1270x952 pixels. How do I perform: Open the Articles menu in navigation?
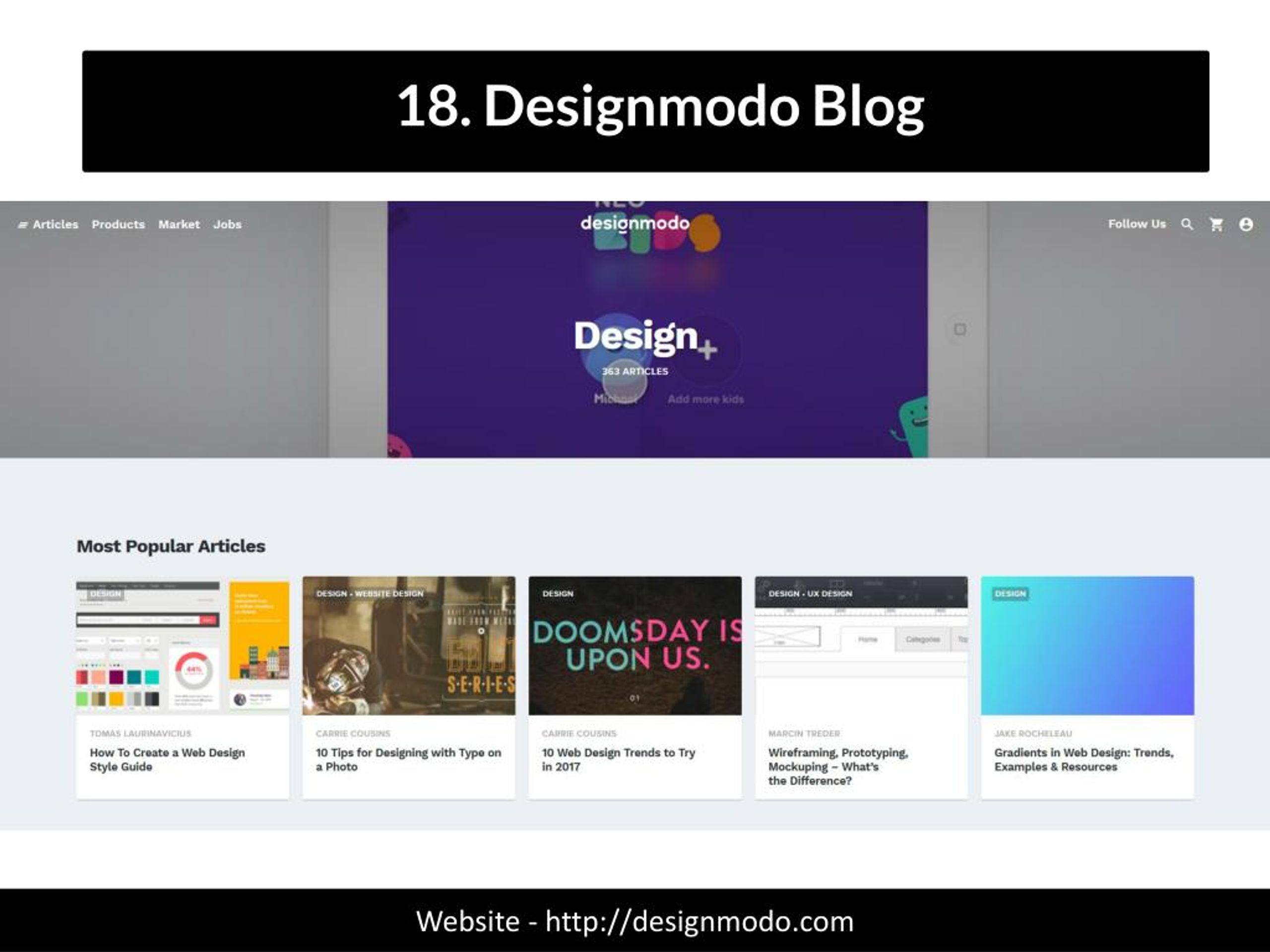click(55, 225)
